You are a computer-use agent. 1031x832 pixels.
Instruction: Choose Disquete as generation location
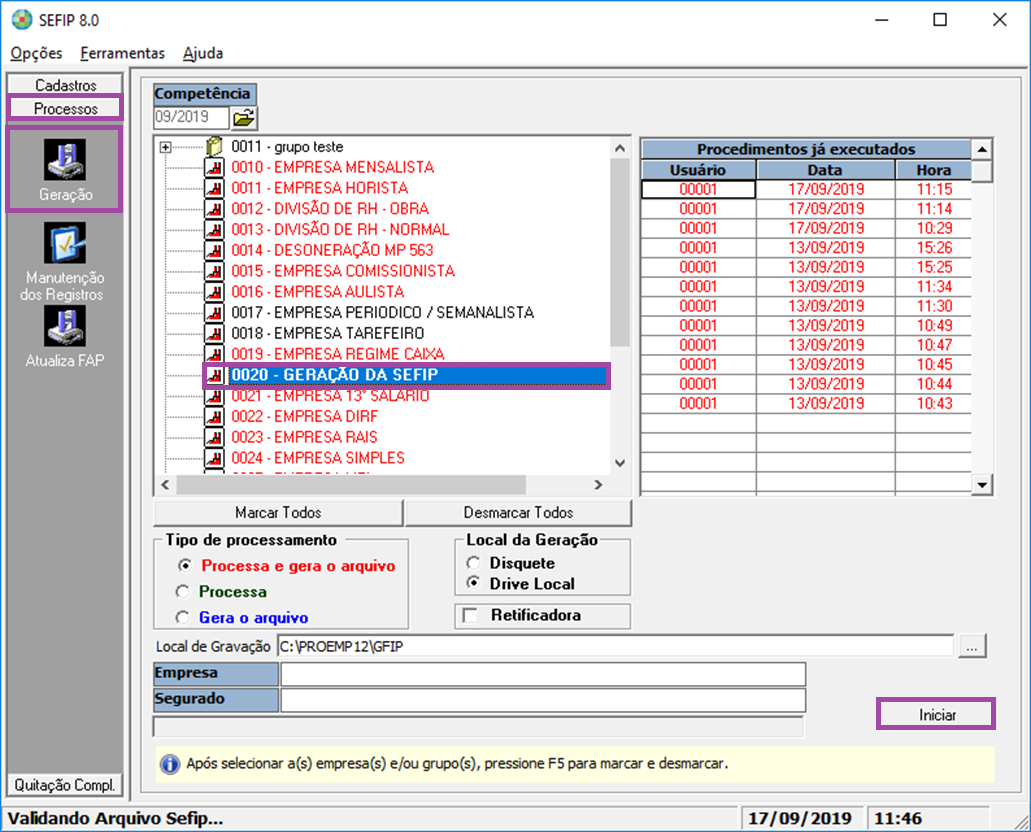tap(473, 563)
